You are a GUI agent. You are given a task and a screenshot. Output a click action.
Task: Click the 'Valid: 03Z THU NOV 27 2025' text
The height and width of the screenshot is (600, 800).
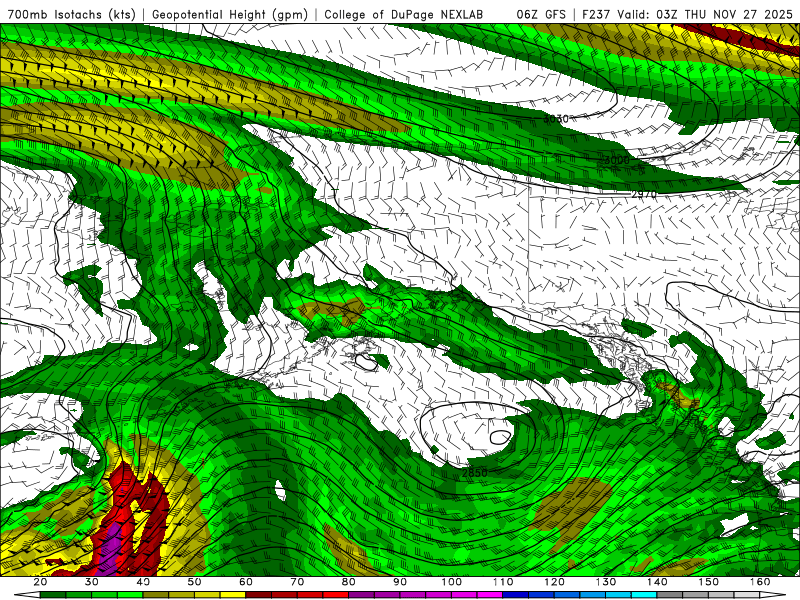point(705,15)
